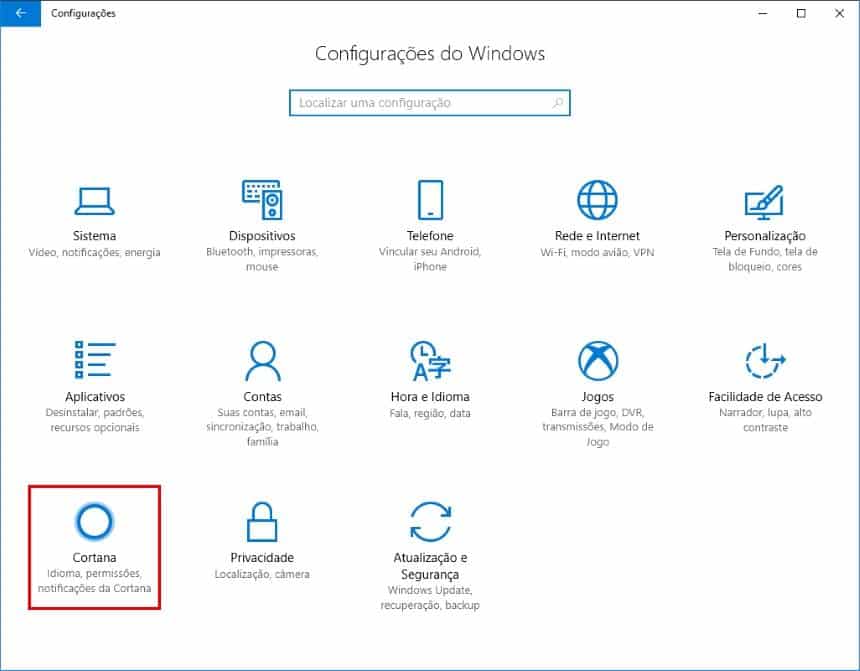Open the Sistema laptop icon
860x671 pixels.
click(94, 201)
